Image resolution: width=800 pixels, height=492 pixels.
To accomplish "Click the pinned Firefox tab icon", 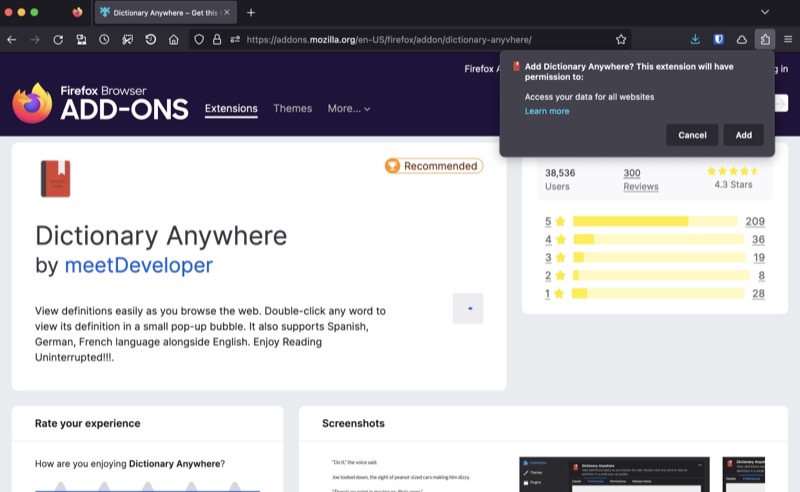I will (x=77, y=12).
